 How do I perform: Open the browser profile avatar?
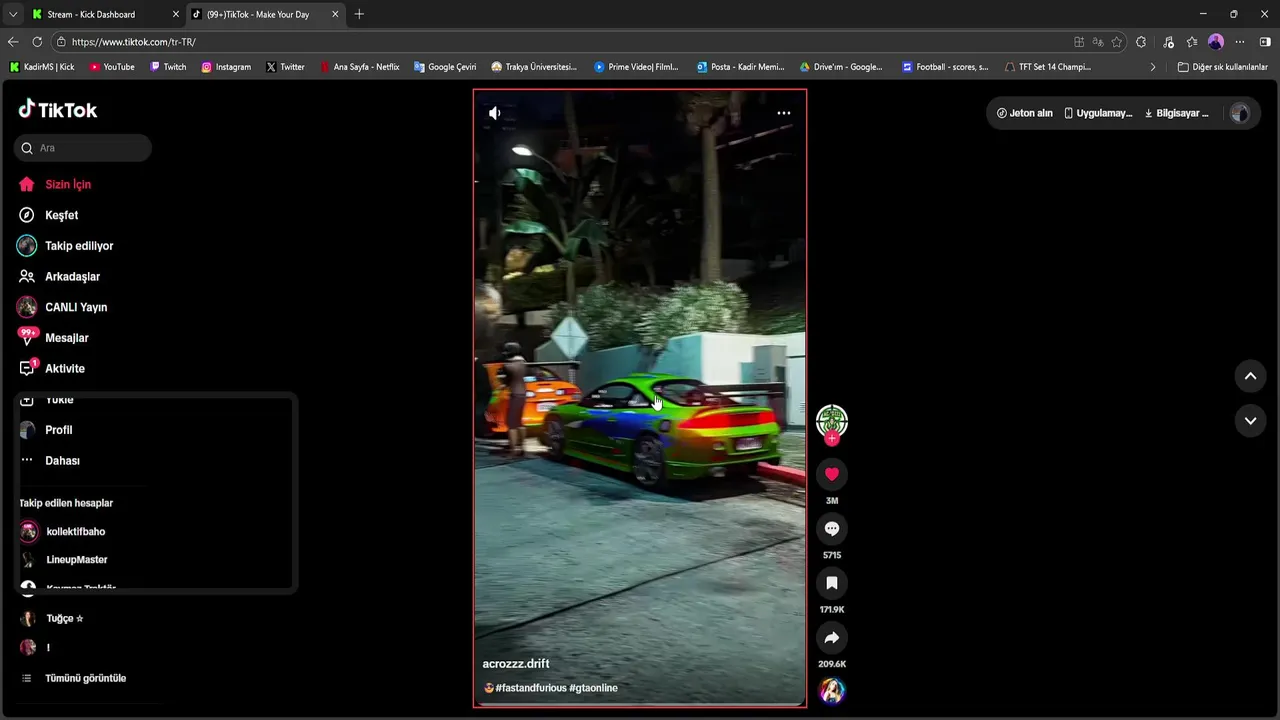1216,42
